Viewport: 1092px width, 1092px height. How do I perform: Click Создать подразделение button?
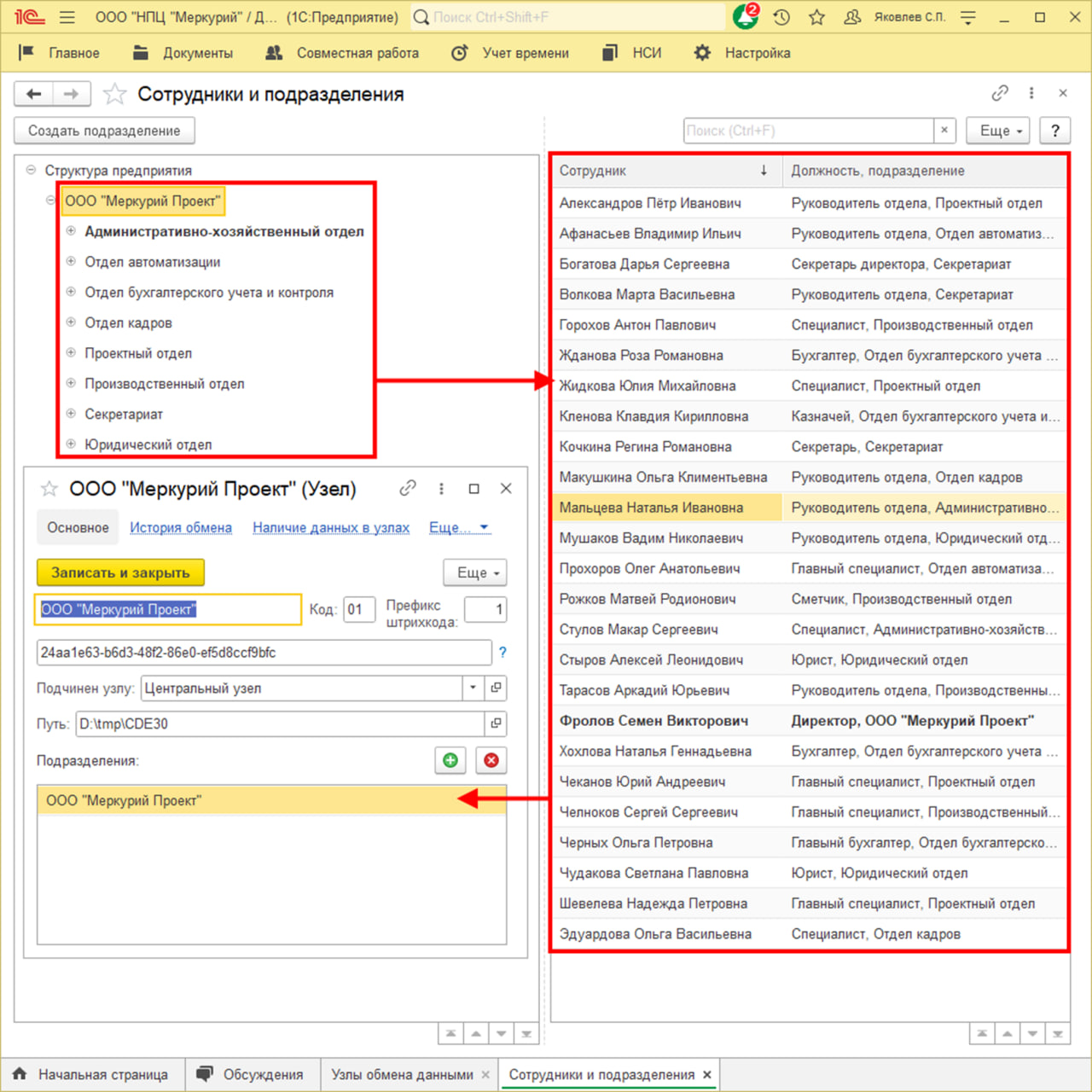104,131
